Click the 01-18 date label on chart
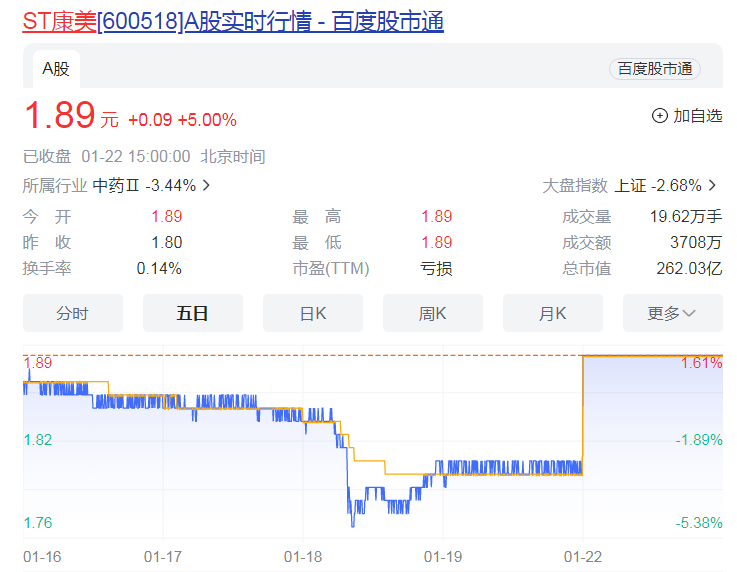The height and width of the screenshot is (572, 737). click(x=303, y=557)
